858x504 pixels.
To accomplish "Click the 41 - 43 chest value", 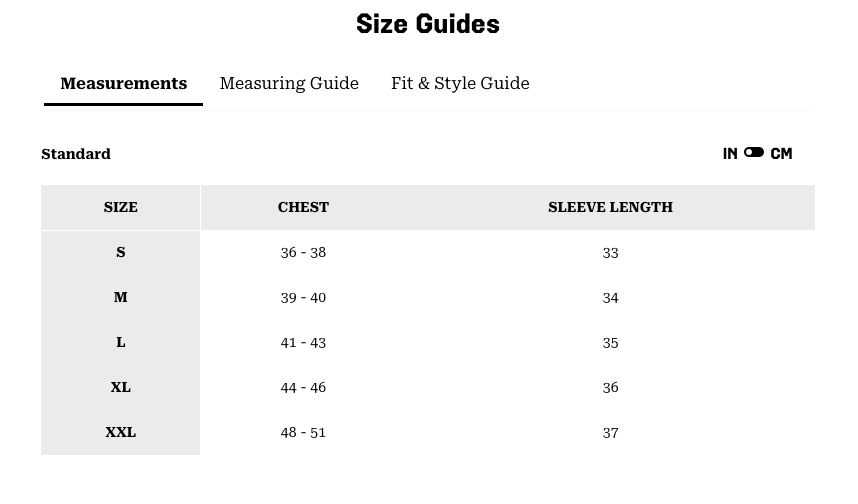I will [x=303, y=342].
